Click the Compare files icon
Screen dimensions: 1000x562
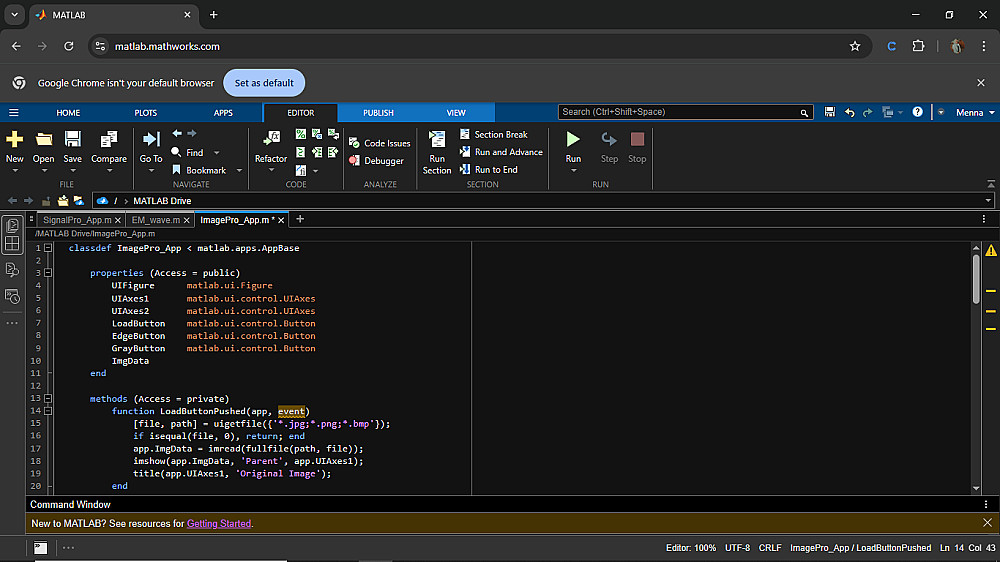109,139
